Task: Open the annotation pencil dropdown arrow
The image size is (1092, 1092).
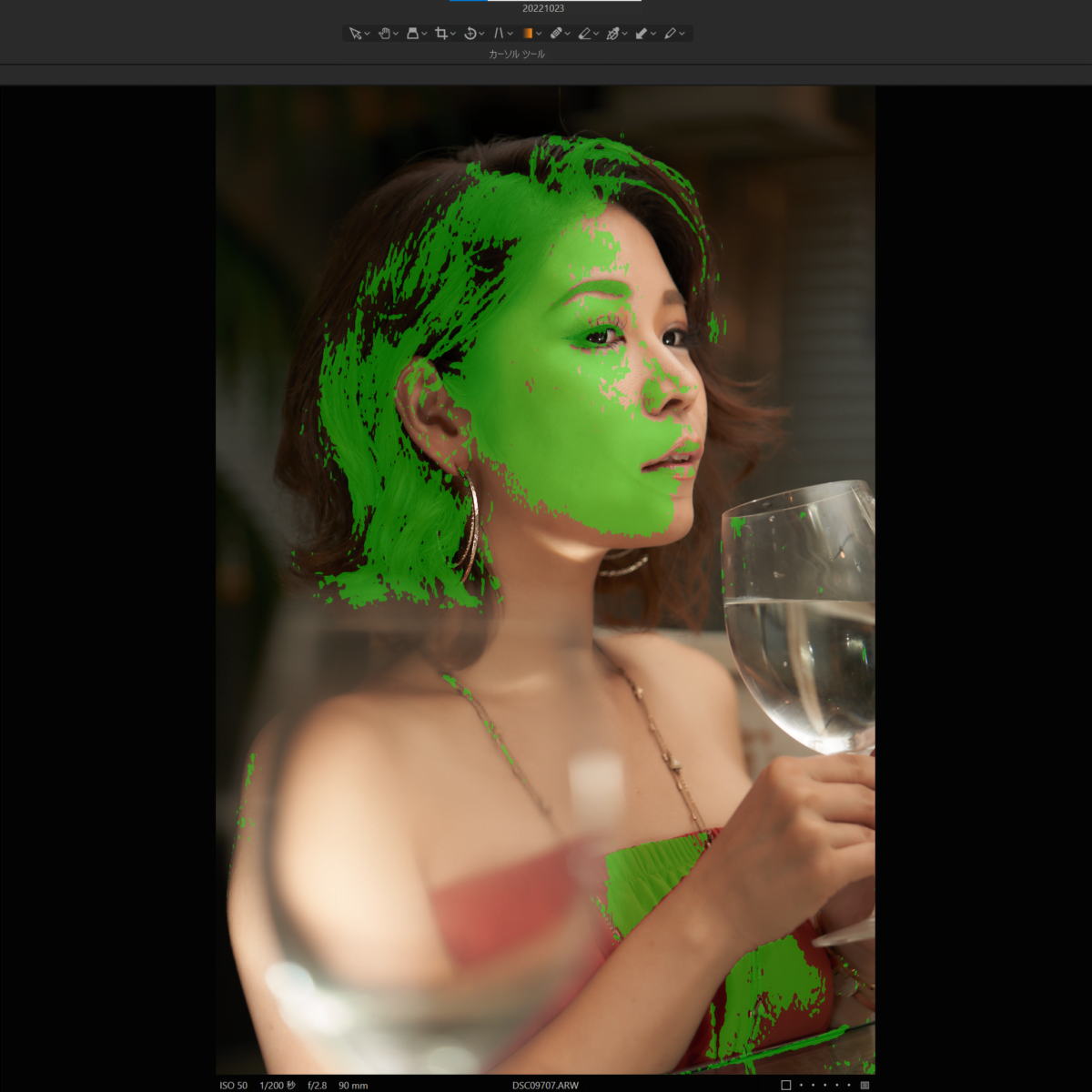Action: click(682, 35)
